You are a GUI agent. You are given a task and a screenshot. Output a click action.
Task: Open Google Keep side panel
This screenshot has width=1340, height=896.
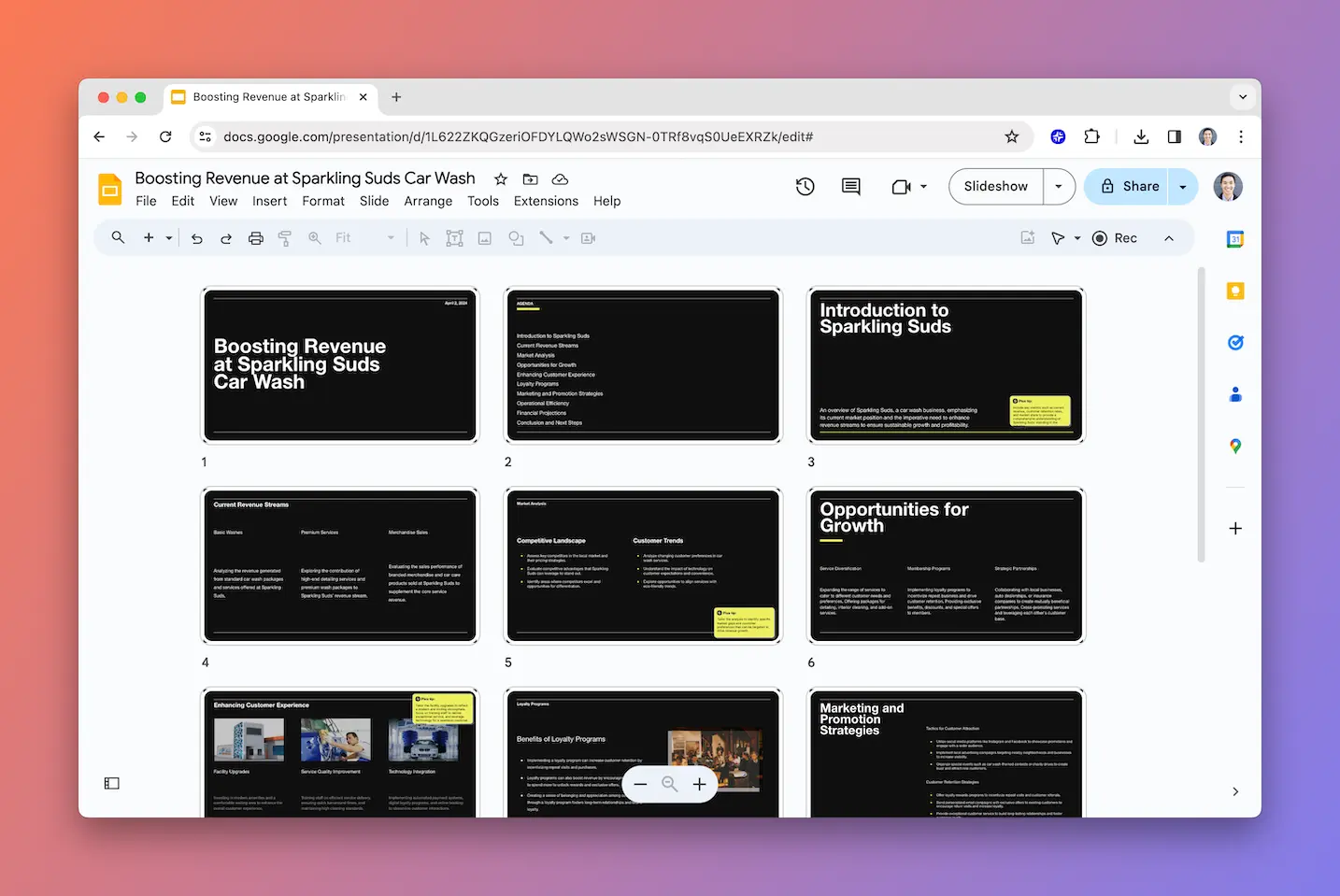[x=1235, y=291]
